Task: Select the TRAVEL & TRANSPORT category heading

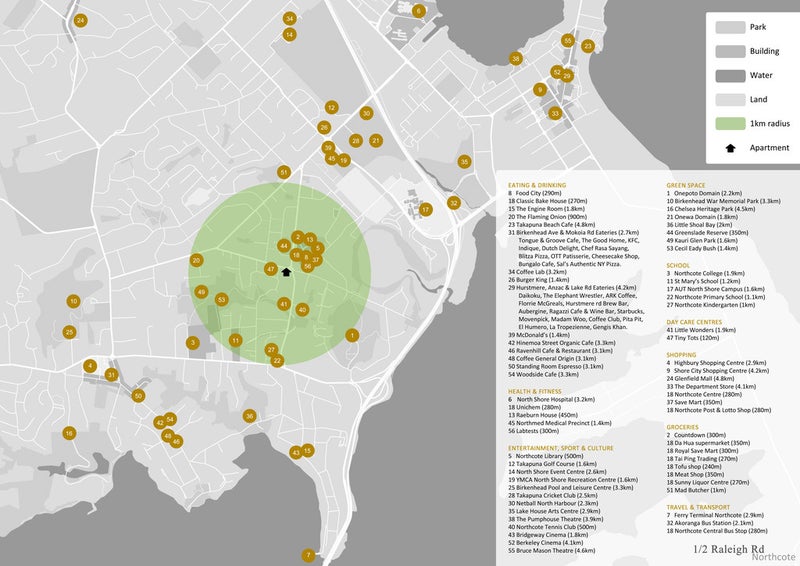Action: 701,480
